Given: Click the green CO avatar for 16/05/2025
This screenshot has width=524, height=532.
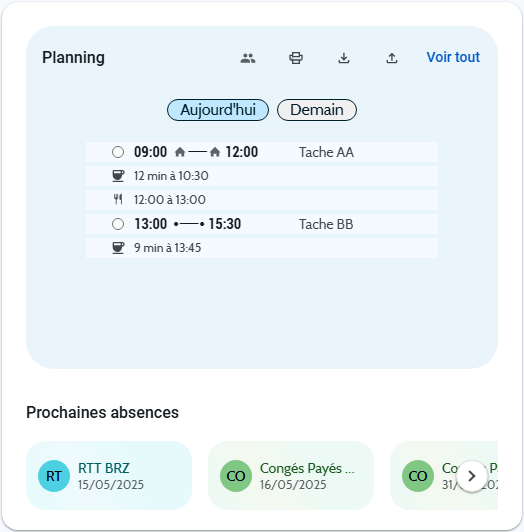Looking at the screenshot, I should pos(236,476).
